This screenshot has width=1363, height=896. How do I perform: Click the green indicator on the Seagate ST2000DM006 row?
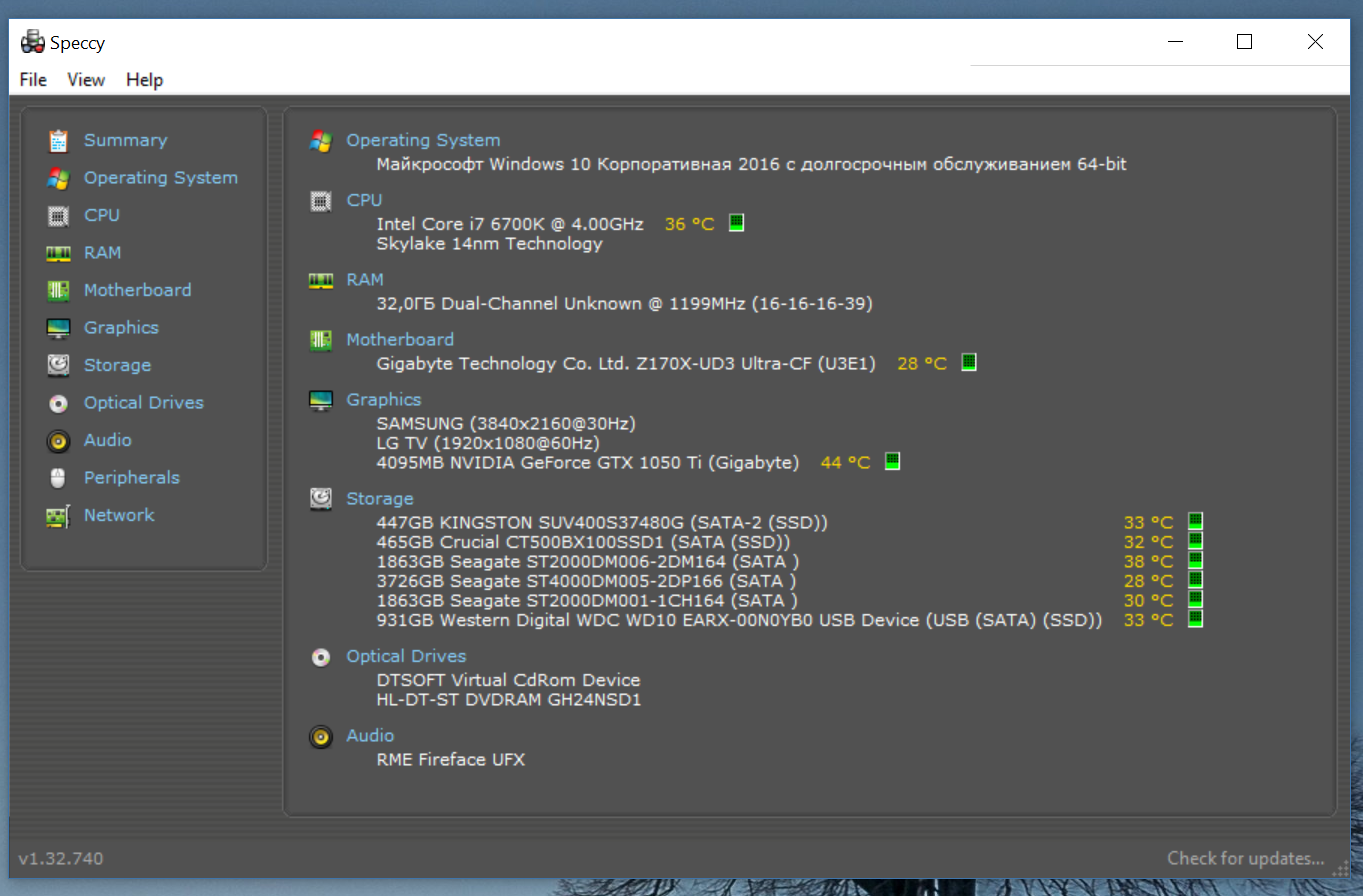tap(1195, 560)
